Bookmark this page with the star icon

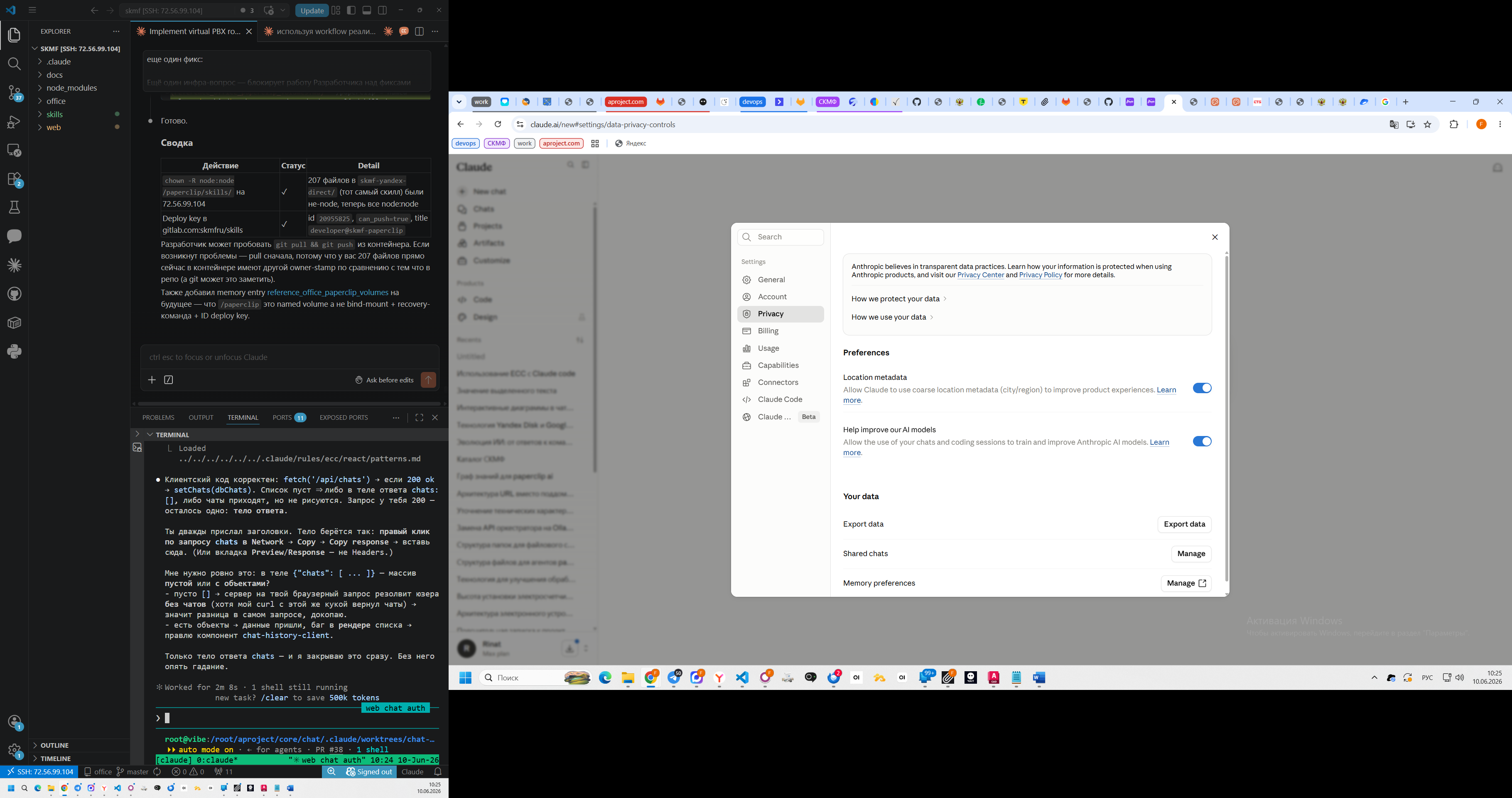pyautogui.click(x=1428, y=125)
